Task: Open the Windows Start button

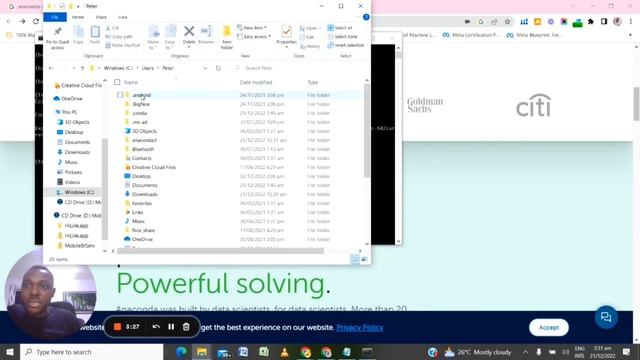Action: click(10, 352)
